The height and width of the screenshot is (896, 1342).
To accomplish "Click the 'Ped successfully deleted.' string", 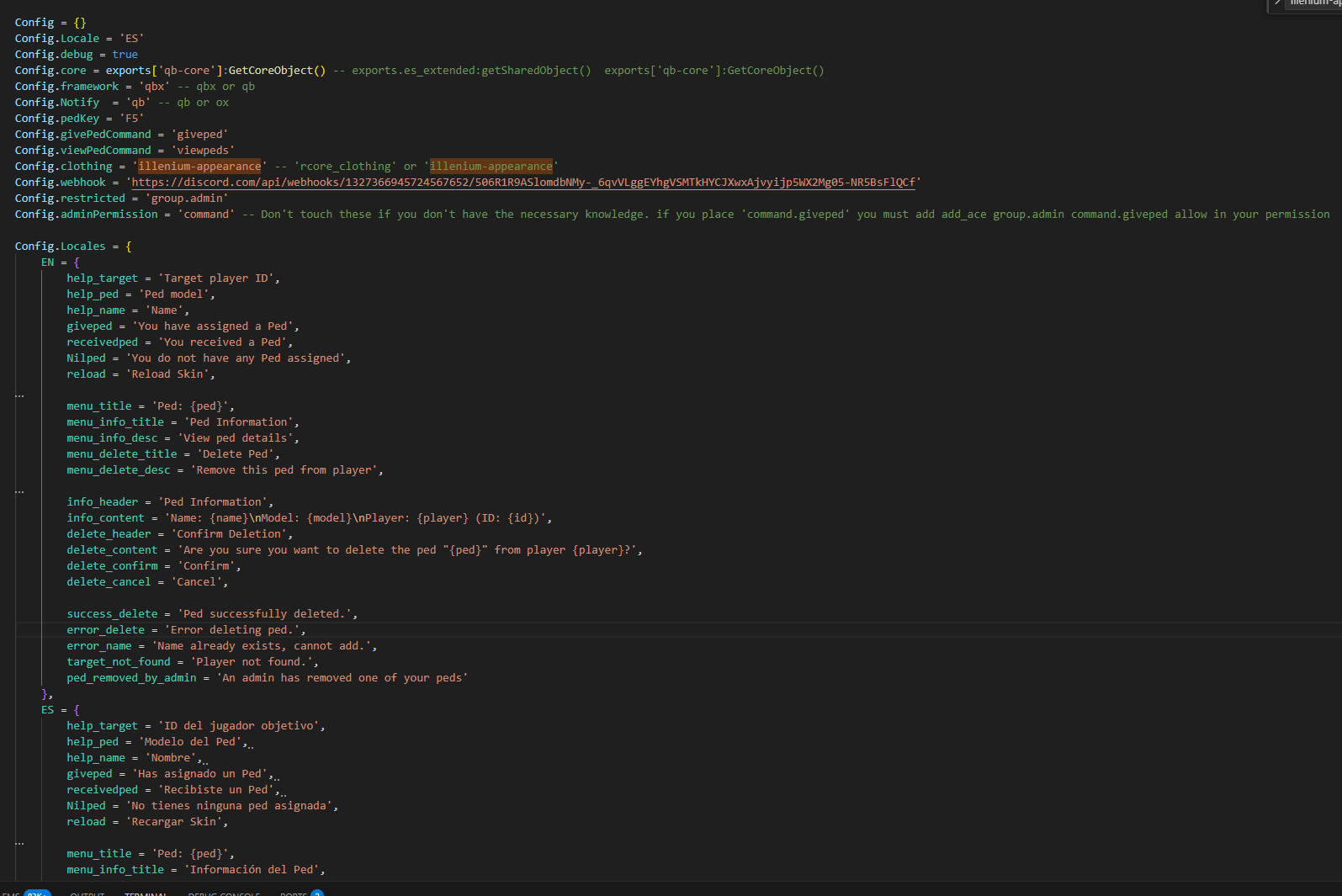I will tap(264, 614).
